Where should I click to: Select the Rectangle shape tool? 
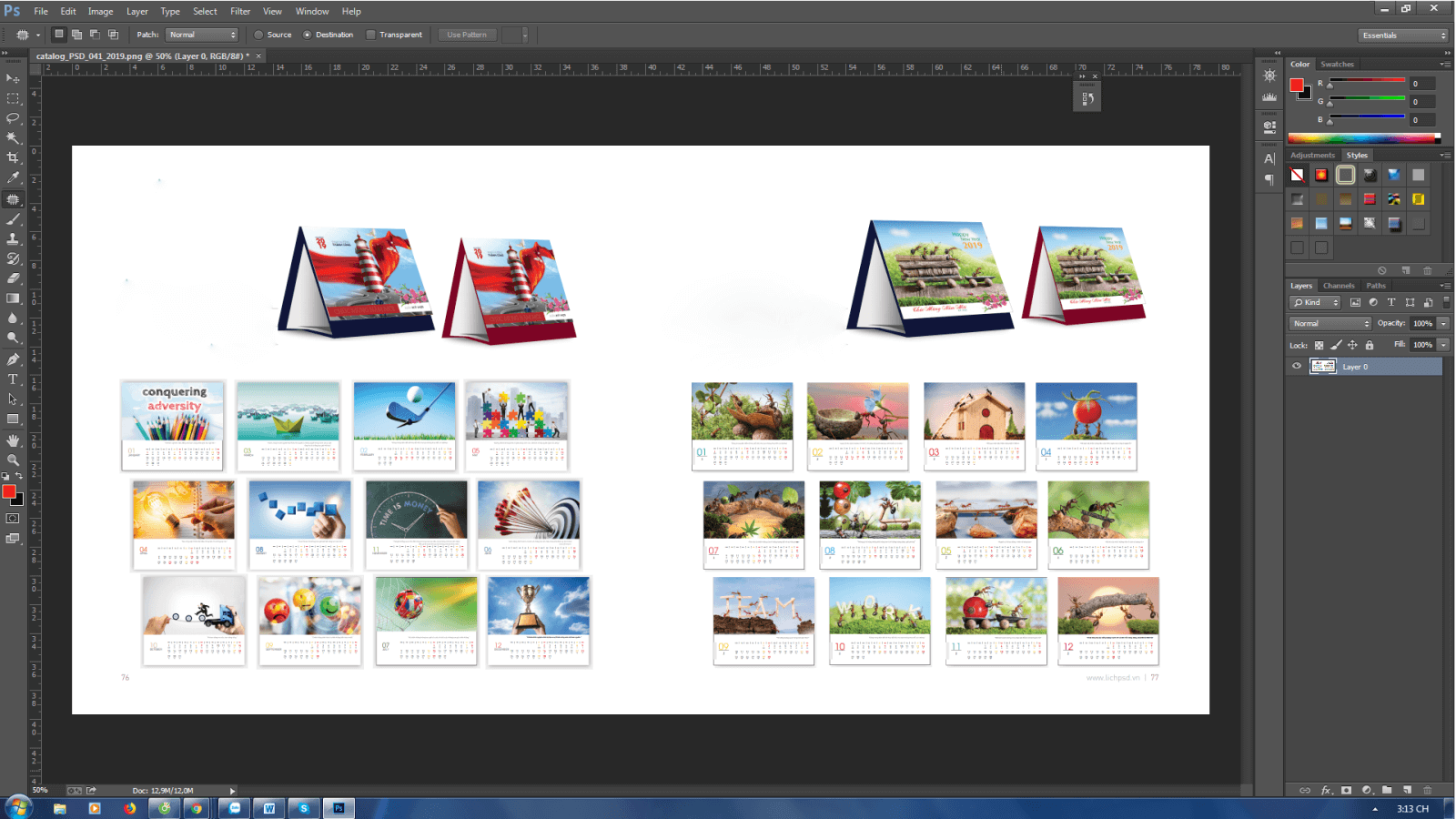(x=13, y=420)
